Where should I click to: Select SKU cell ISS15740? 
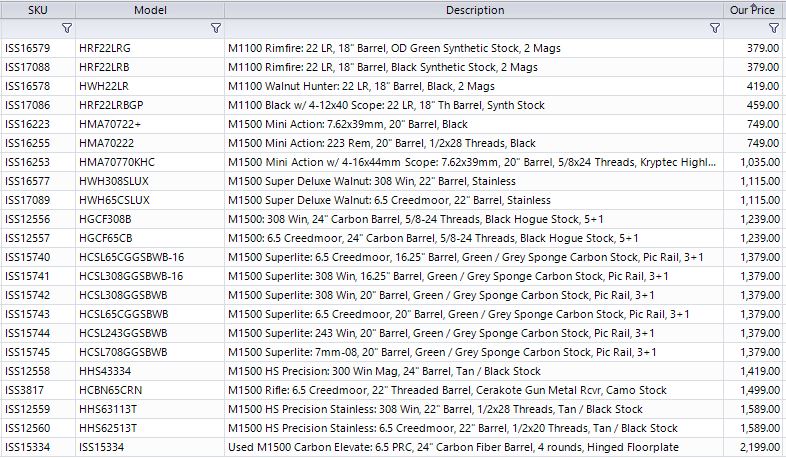coord(38,258)
